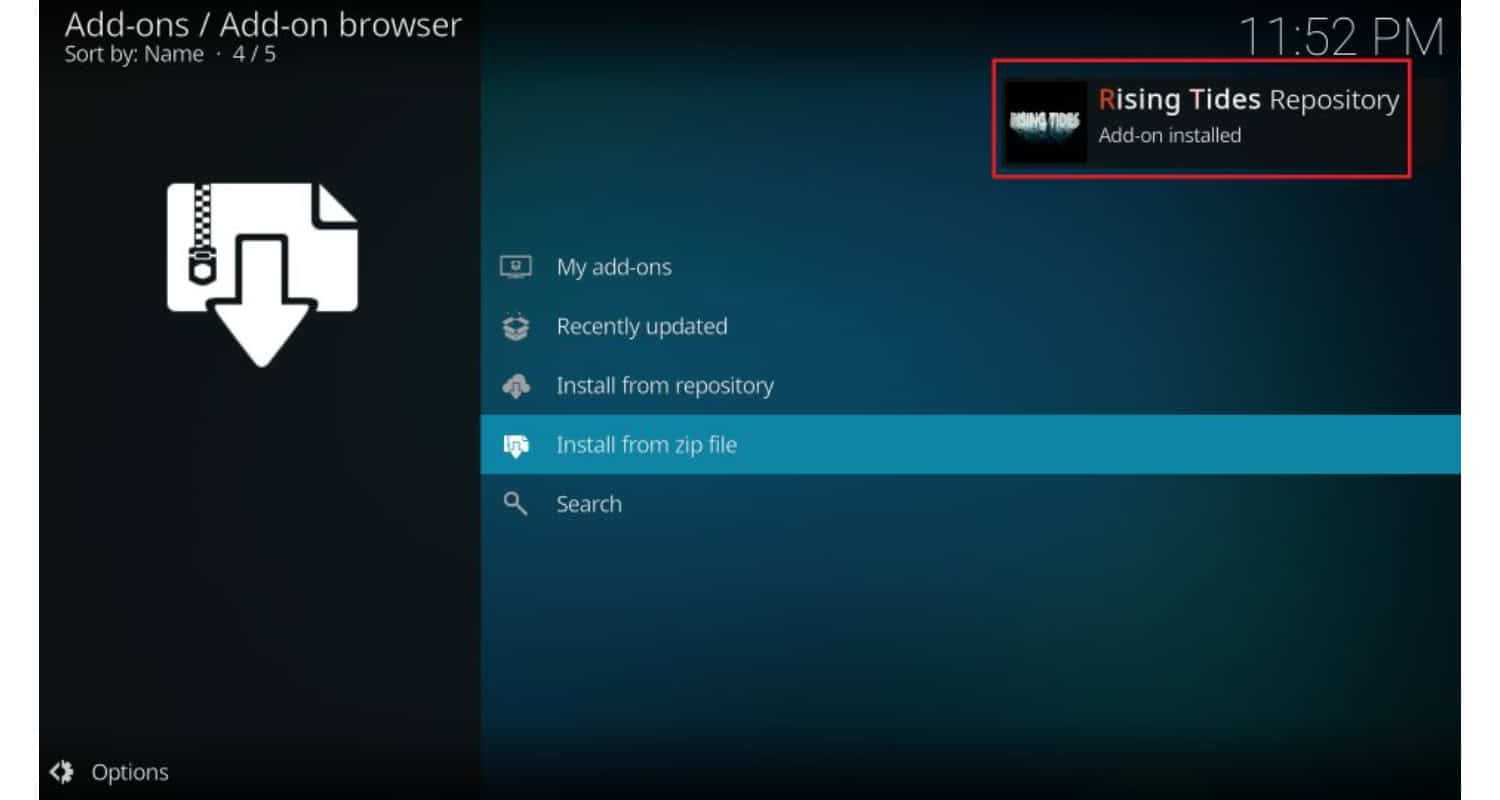1500x800 pixels.
Task: Open the Options label at the bottom
Action: tap(130, 772)
